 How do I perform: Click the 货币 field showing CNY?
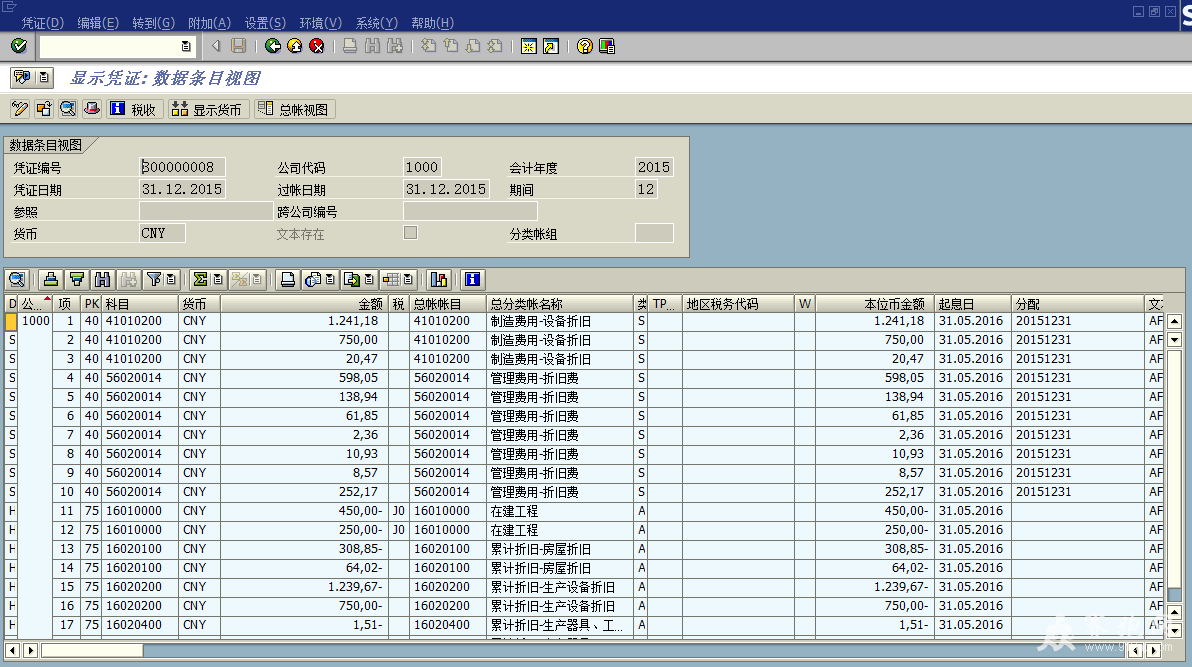pyautogui.click(x=162, y=233)
